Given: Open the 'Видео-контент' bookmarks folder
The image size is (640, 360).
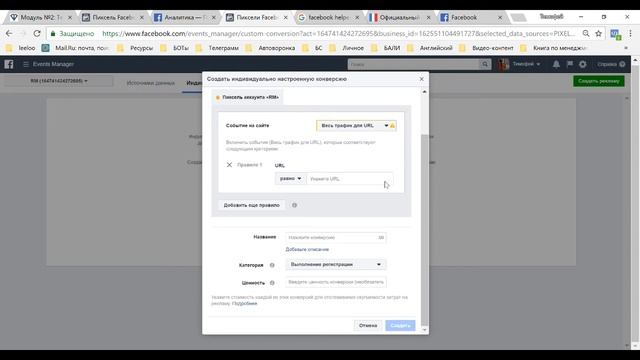Looking at the screenshot, I should click(487, 48).
